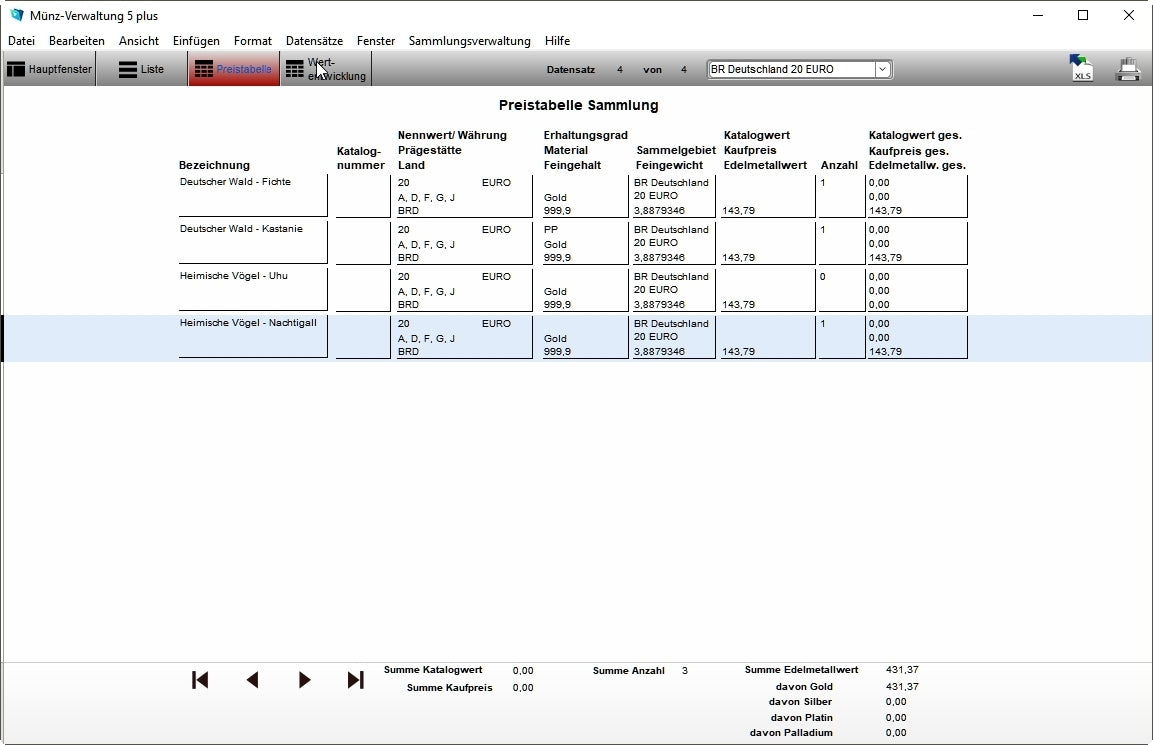
Task: Go to previous record arrow
Action: [x=252, y=680]
